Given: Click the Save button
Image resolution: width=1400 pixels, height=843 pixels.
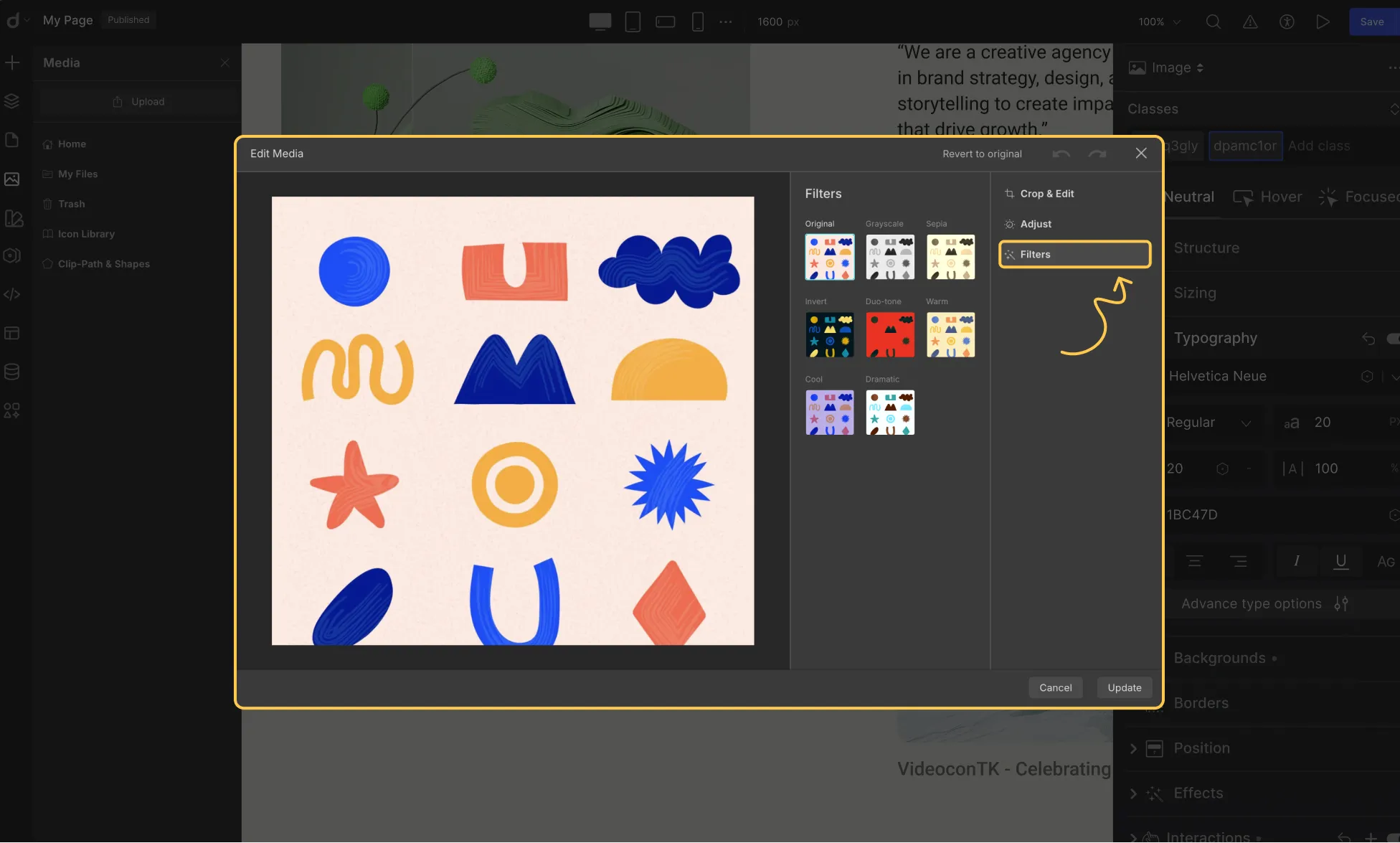Looking at the screenshot, I should (1372, 22).
